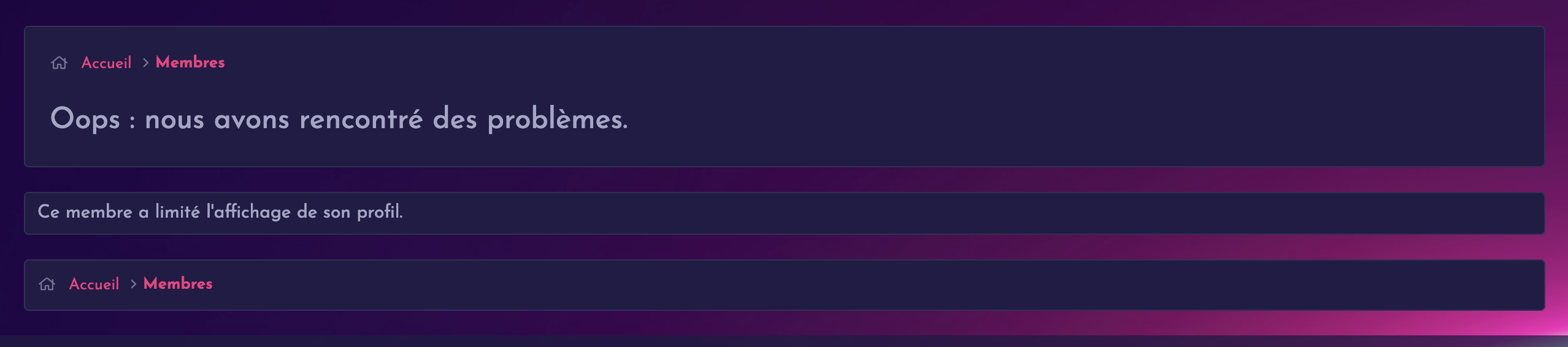
Task: Click the word "profil." in the error message
Action: [x=380, y=212]
